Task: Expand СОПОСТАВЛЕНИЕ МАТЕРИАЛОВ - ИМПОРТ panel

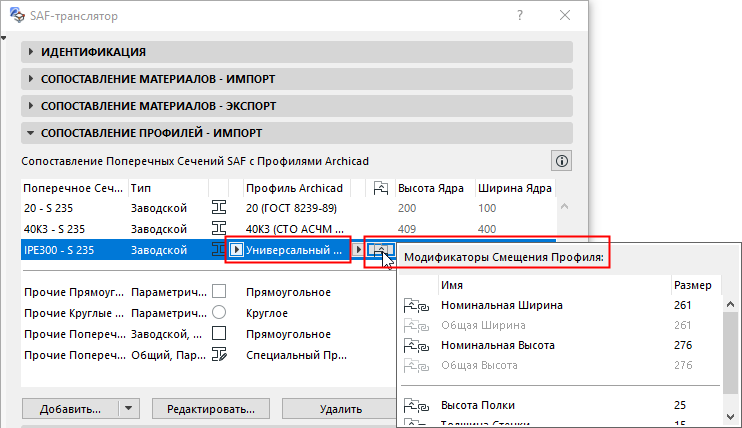Action: (297, 79)
